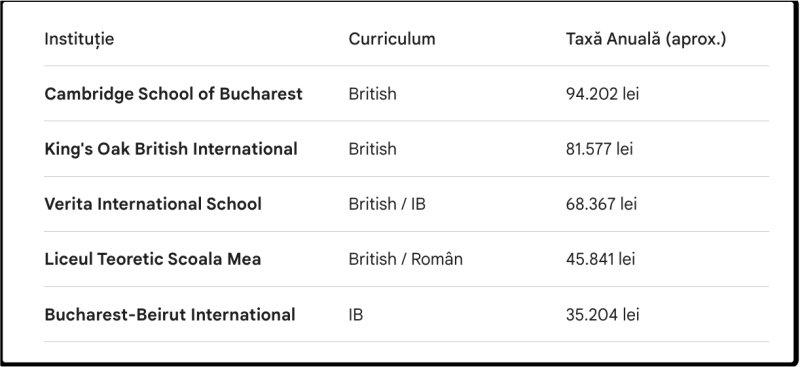The width and height of the screenshot is (800, 367).
Task: Click the 45.841 lei fee
Action: pos(601,259)
